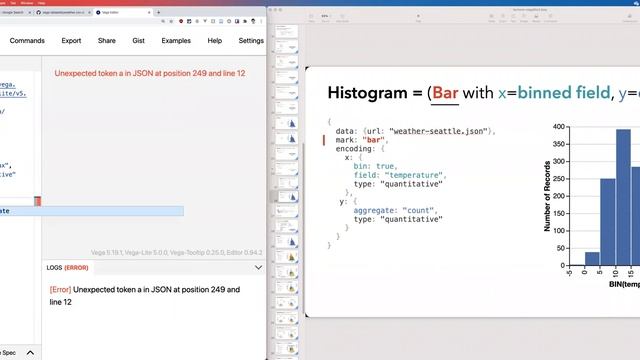Image resolution: width=640 pixels, height=360 pixels.
Task: Open the Help menu in macOS menu bar
Action: pos(41,3)
